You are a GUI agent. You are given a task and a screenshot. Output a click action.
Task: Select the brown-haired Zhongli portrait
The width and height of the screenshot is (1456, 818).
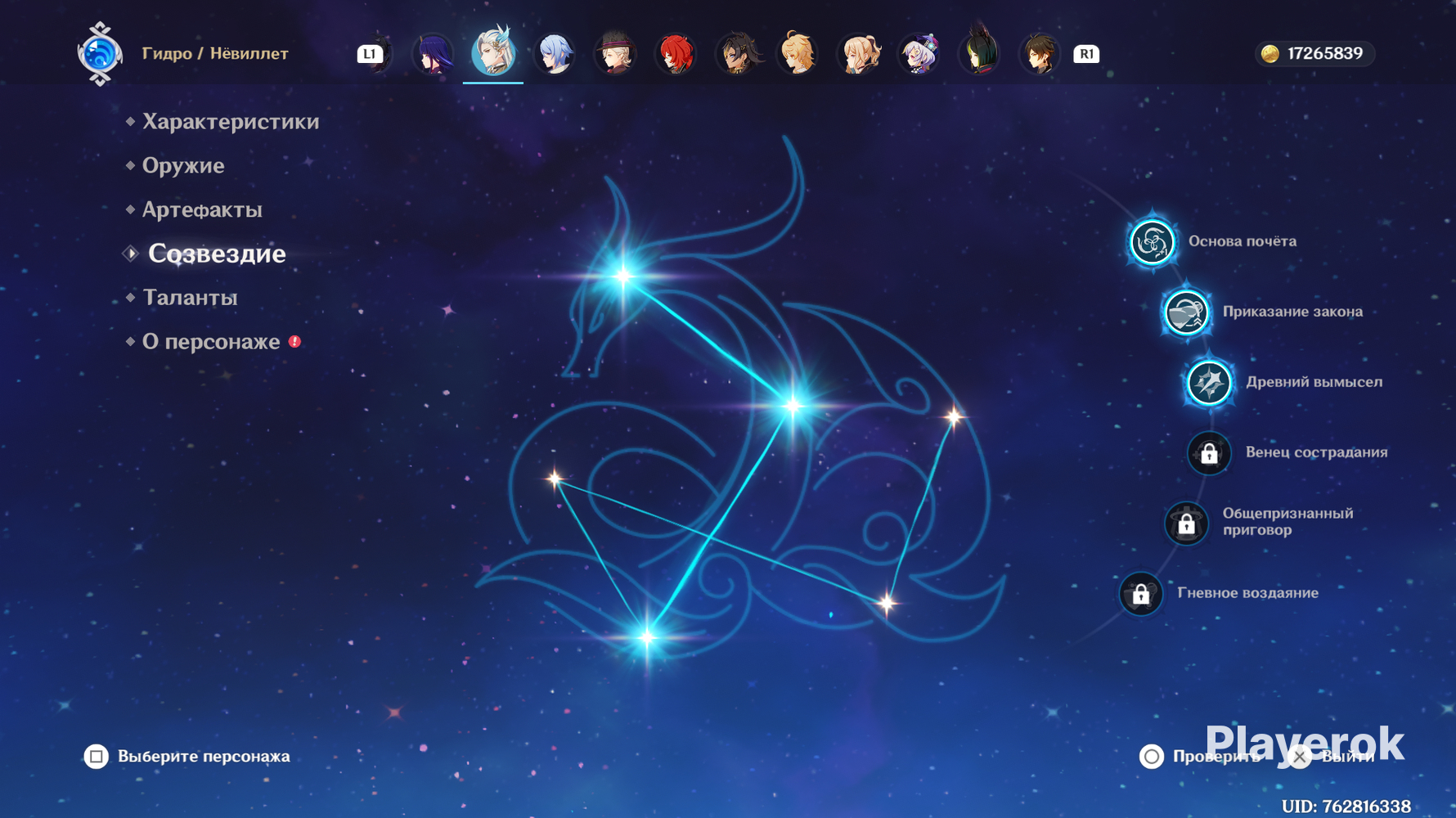pos(1040,54)
